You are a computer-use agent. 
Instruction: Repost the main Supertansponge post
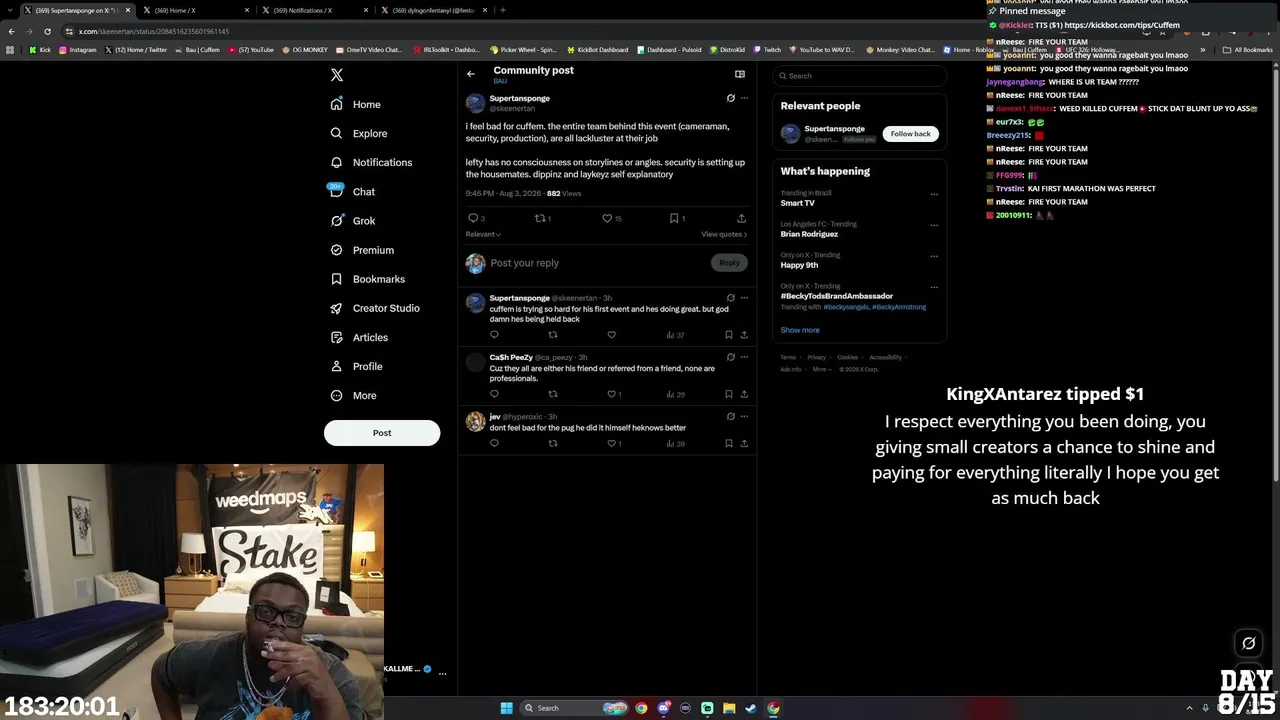coord(540,218)
